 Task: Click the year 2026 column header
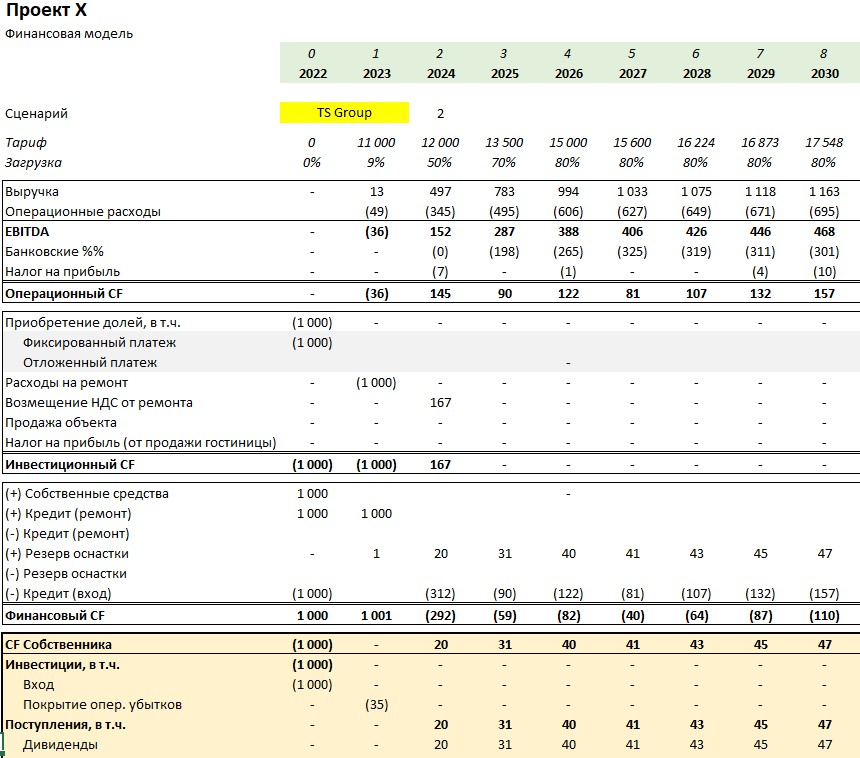tap(569, 73)
